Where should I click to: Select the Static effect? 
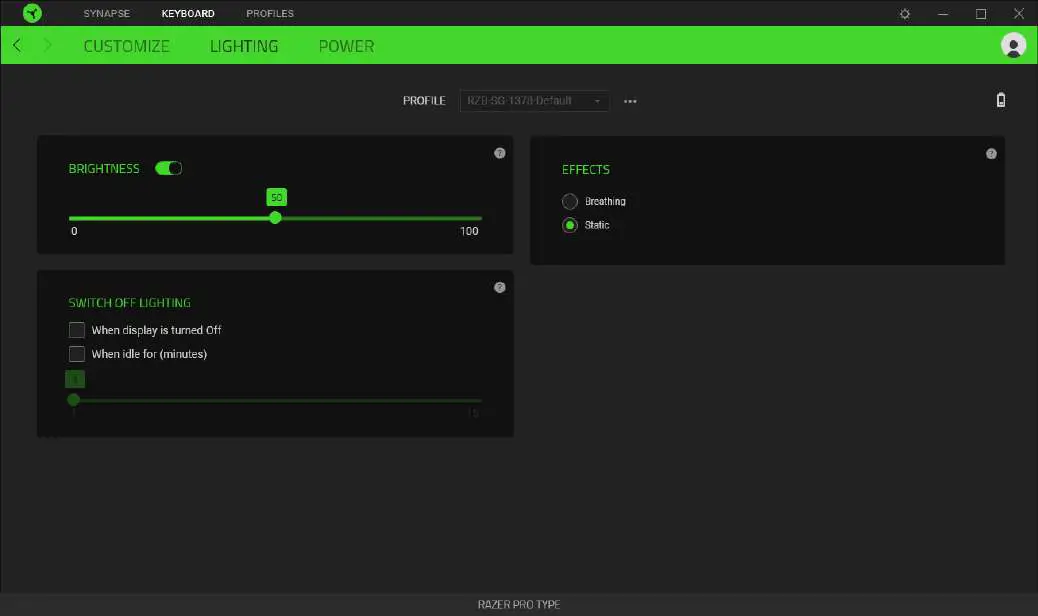tap(570, 225)
